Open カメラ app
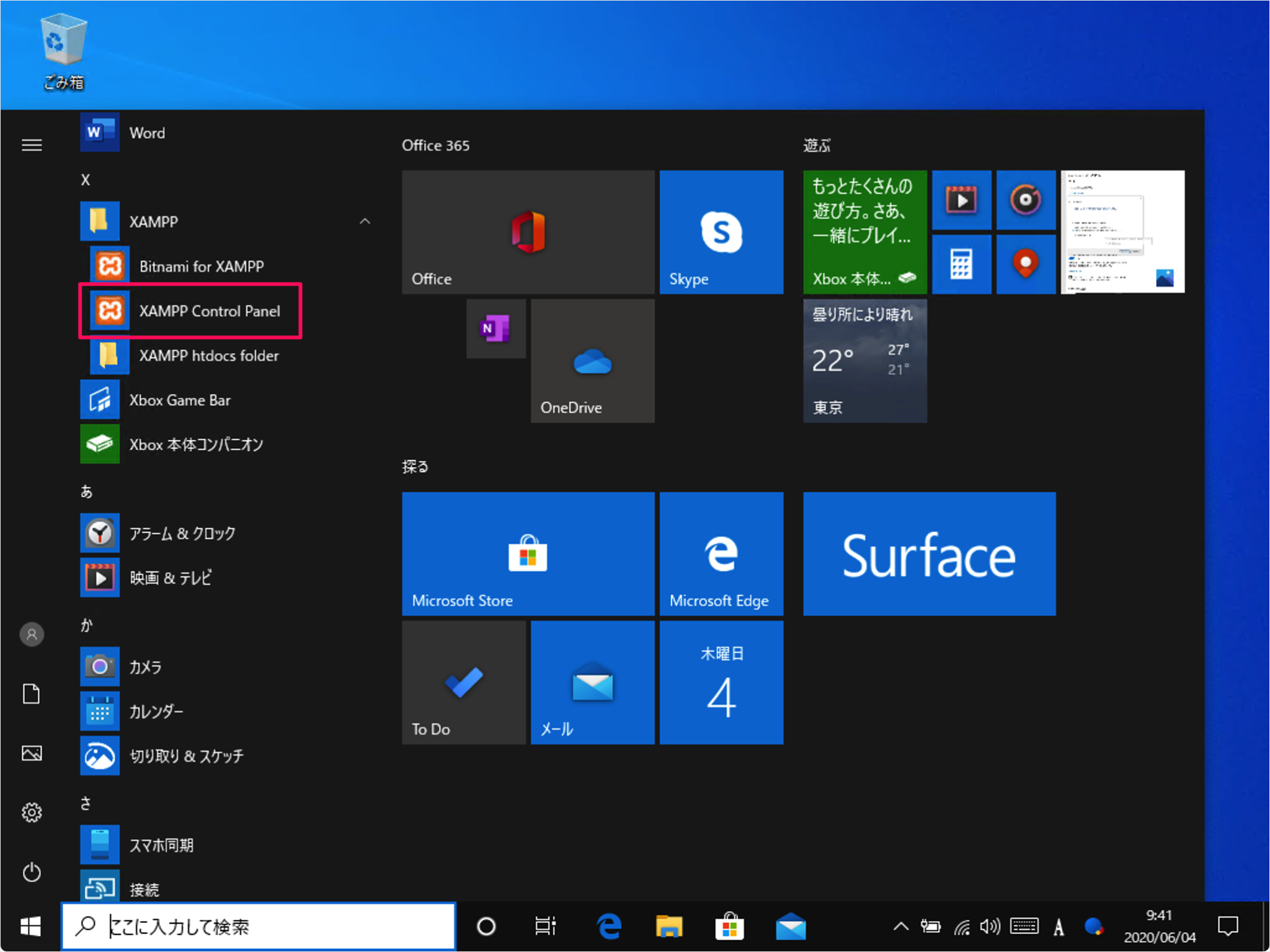 coord(226,666)
